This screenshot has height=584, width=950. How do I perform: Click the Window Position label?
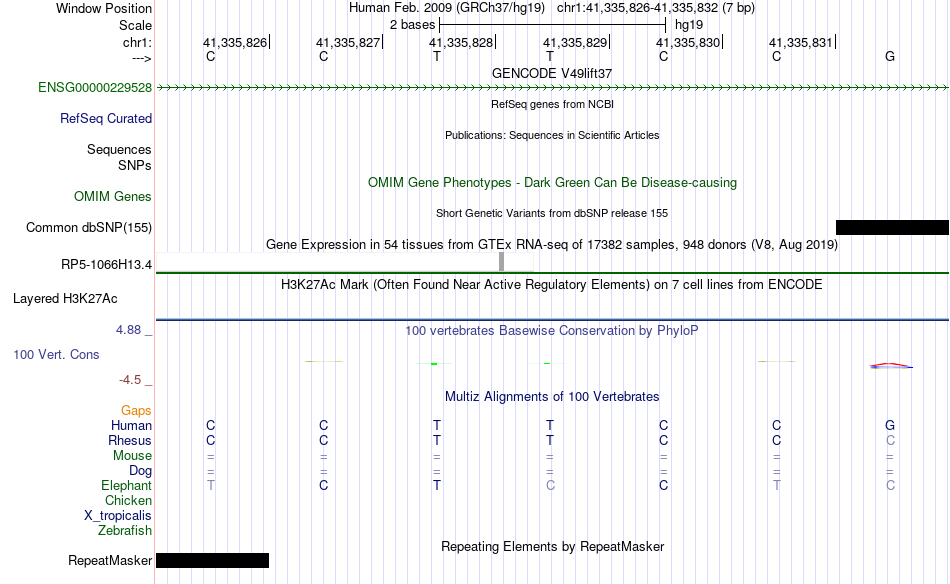[104, 8]
